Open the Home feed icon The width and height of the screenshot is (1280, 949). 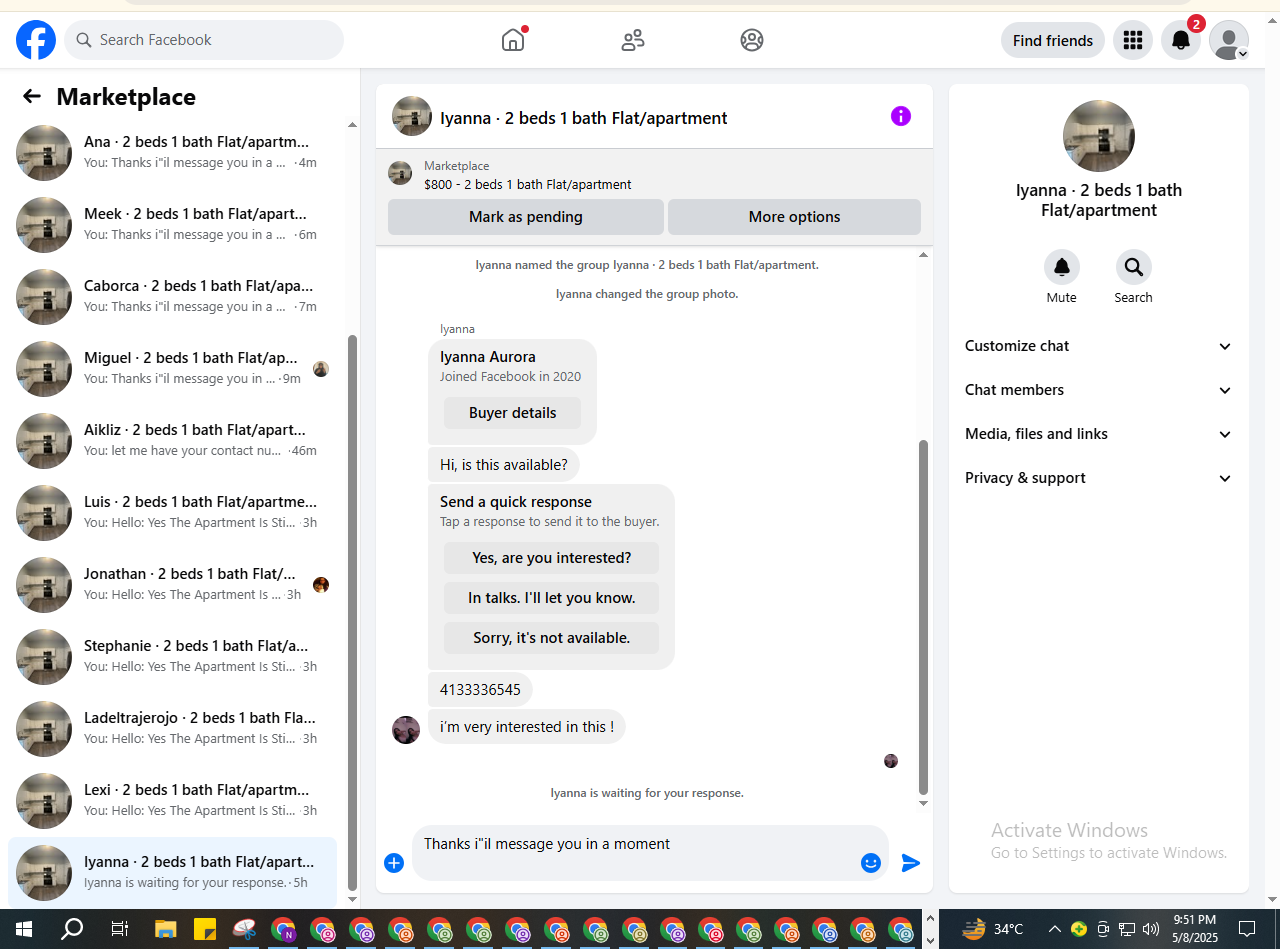pos(513,40)
